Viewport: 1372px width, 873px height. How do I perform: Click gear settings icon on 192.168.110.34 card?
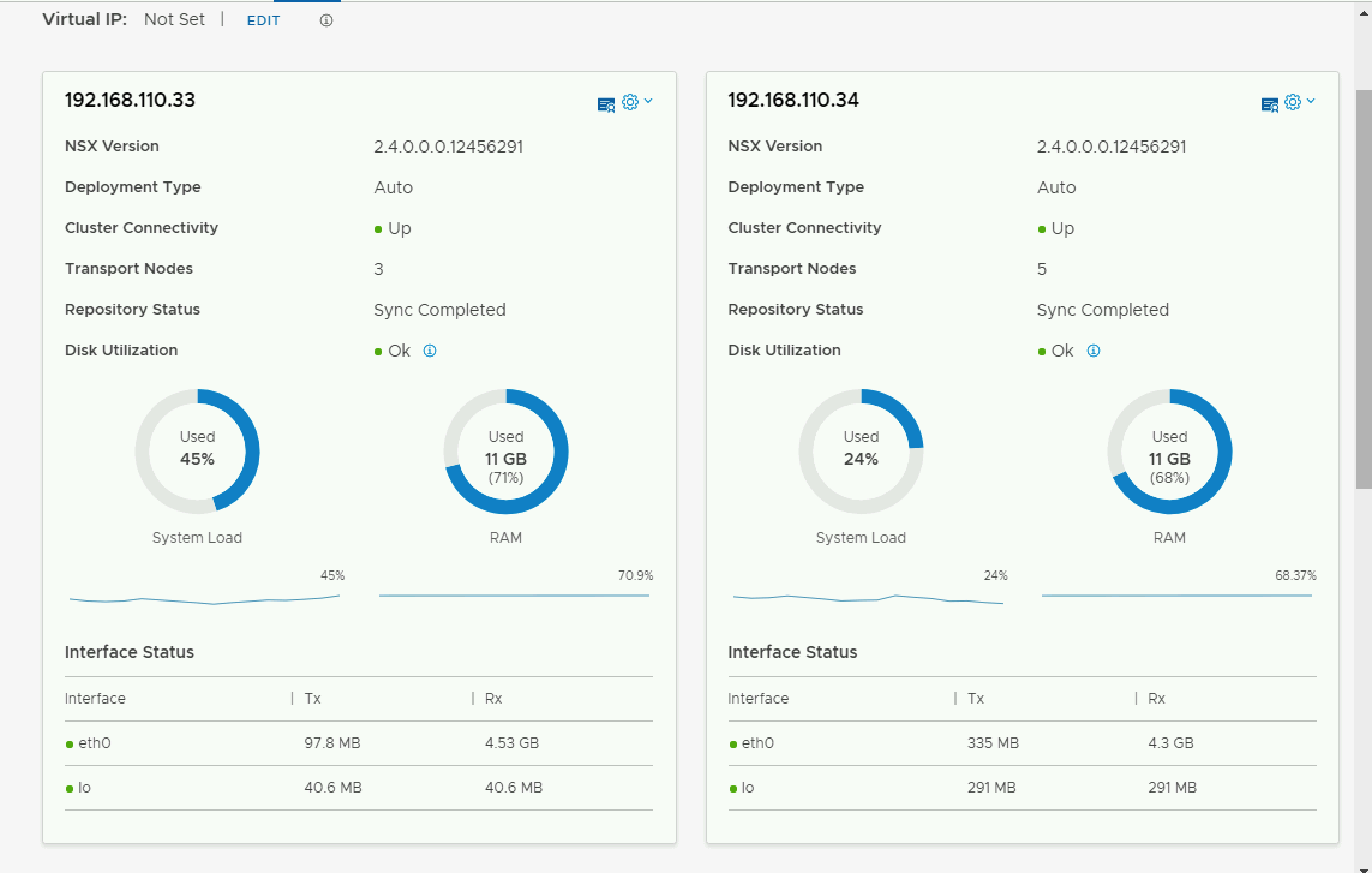click(x=1293, y=102)
